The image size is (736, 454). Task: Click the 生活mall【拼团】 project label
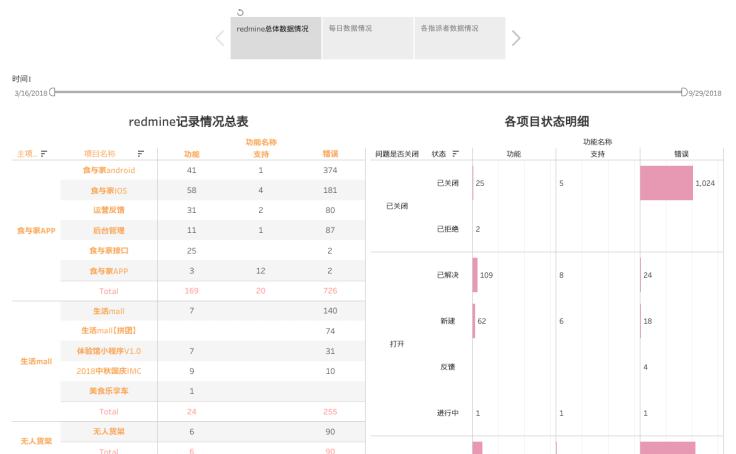click(108, 331)
